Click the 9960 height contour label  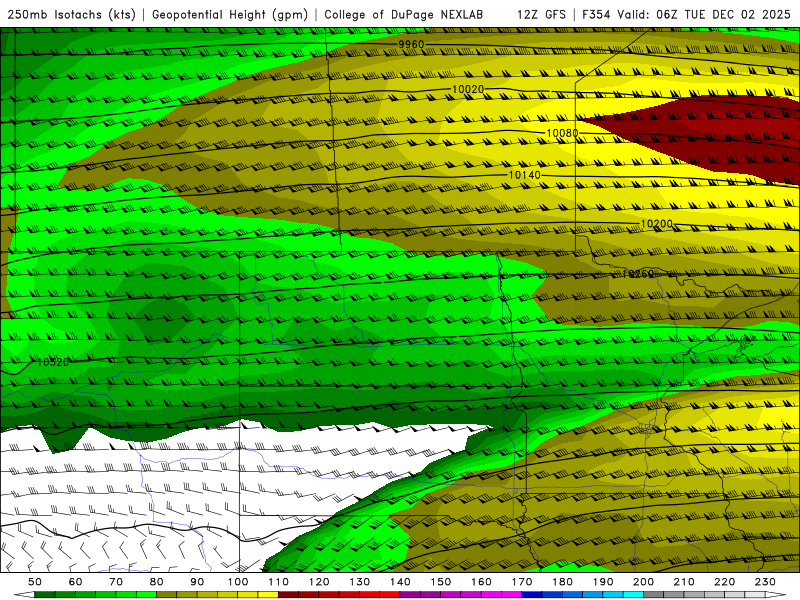pos(411,44)
